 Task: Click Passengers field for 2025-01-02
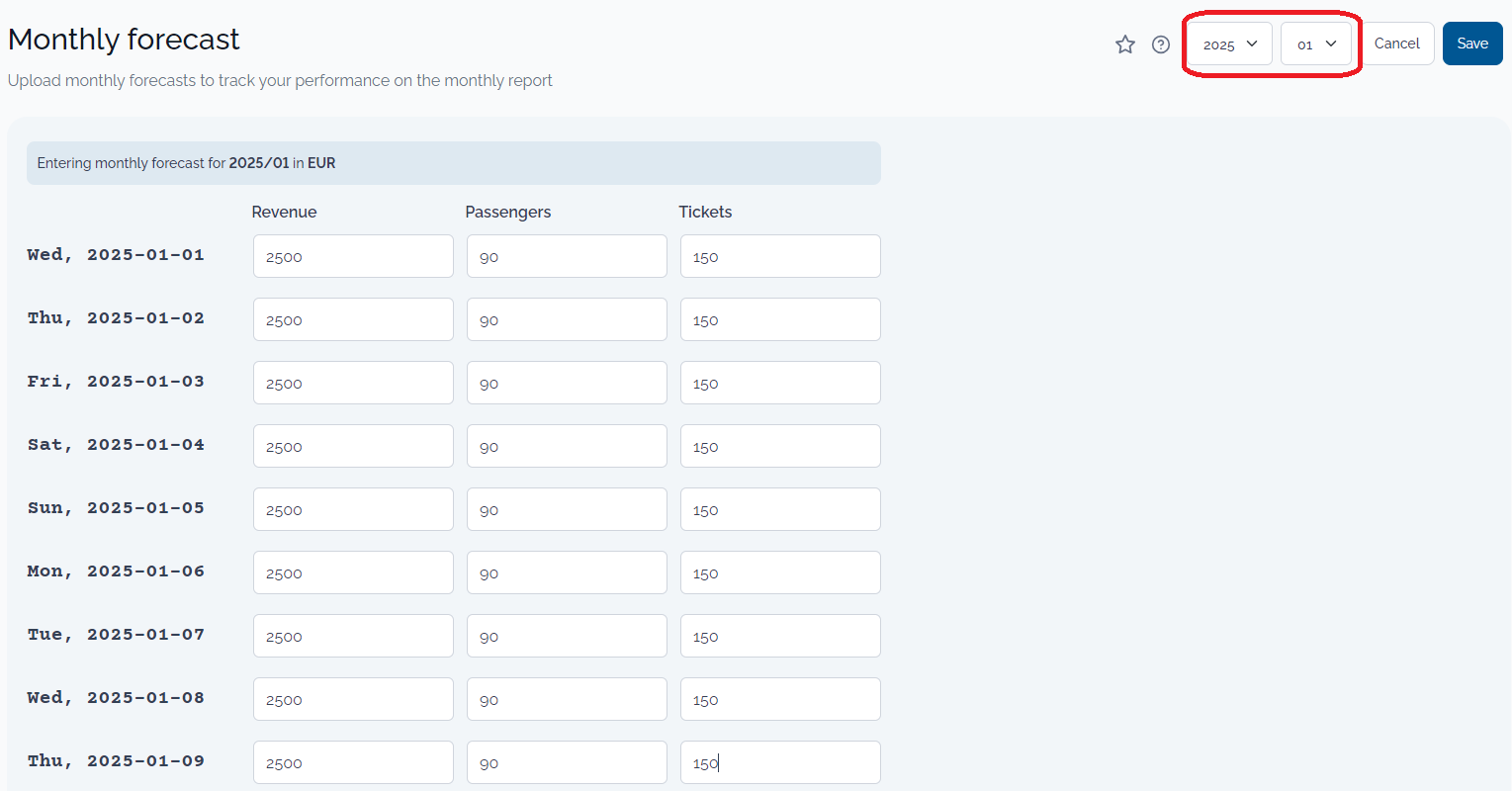[x=567, y=319]
